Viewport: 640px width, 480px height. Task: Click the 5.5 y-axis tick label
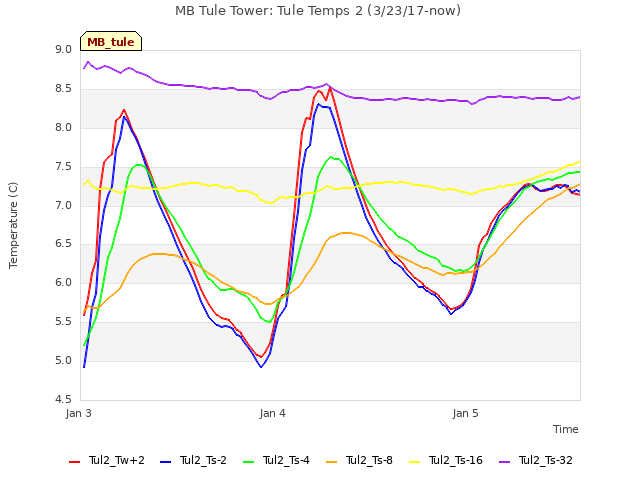pos(63,322)
